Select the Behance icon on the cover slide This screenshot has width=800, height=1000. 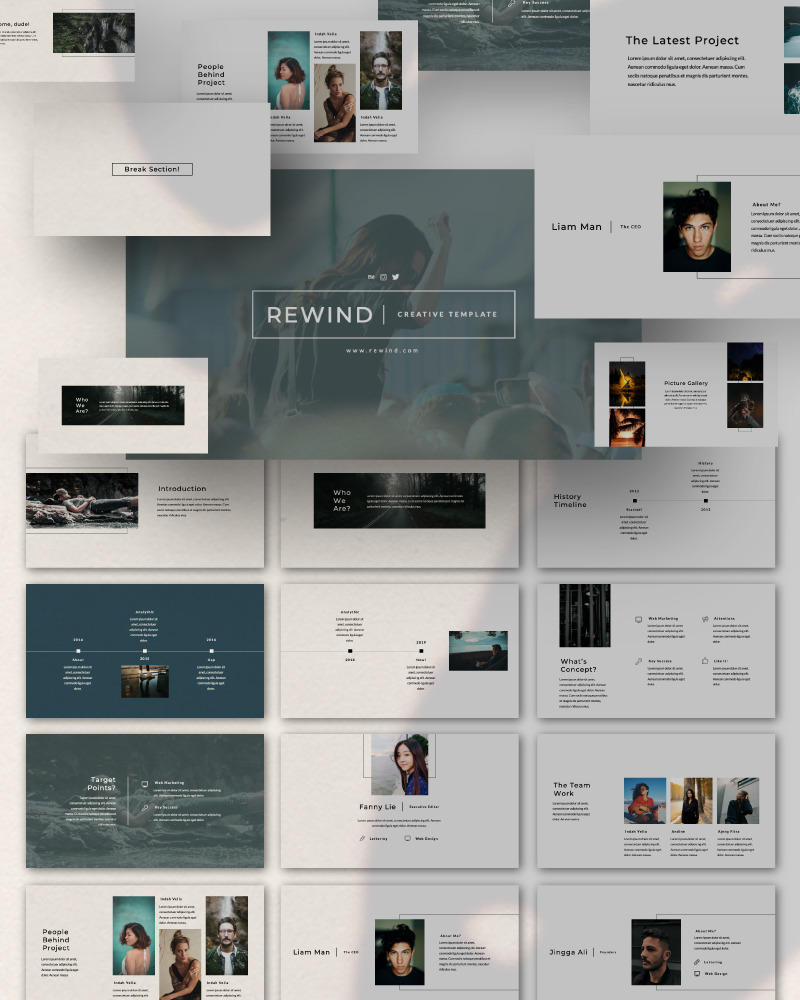pos(371,277)
